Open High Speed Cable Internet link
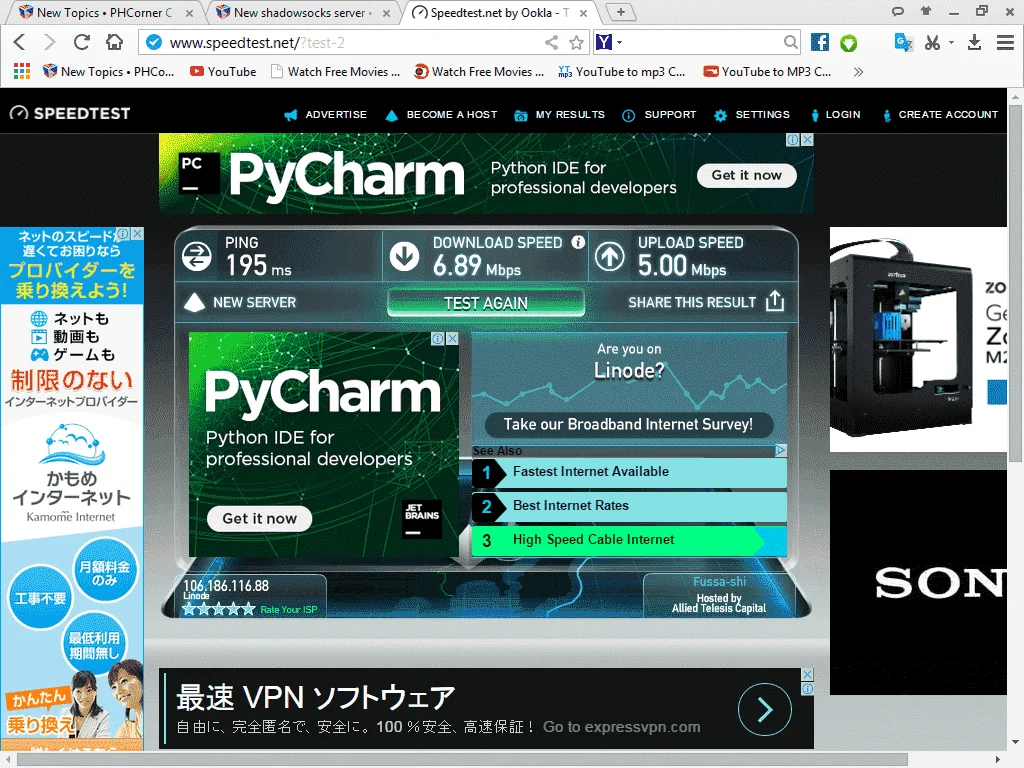Viewport: 1024px width, 768px height. pos(629,539)
